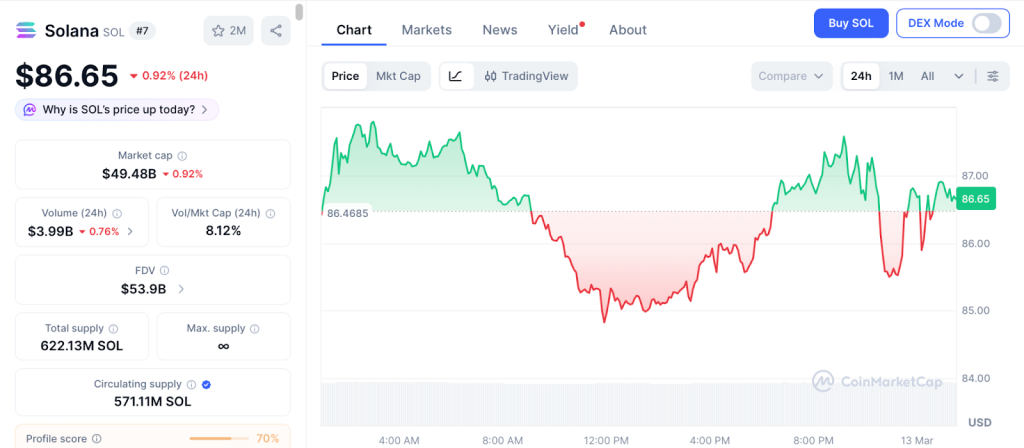The height and width of the screenshot is (448, 1024).
Task: Expand more time range options chevron
Action: click(x=959, y=76)
